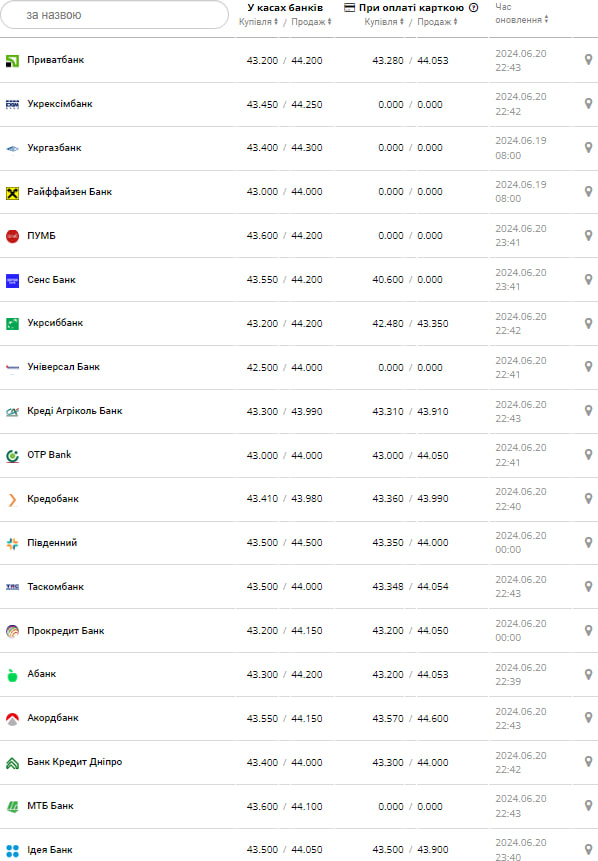Click the Ідея Банк blue dots logo
This screenshot has height=861, width=598.
pyautogui.click(x=12, y=851)
